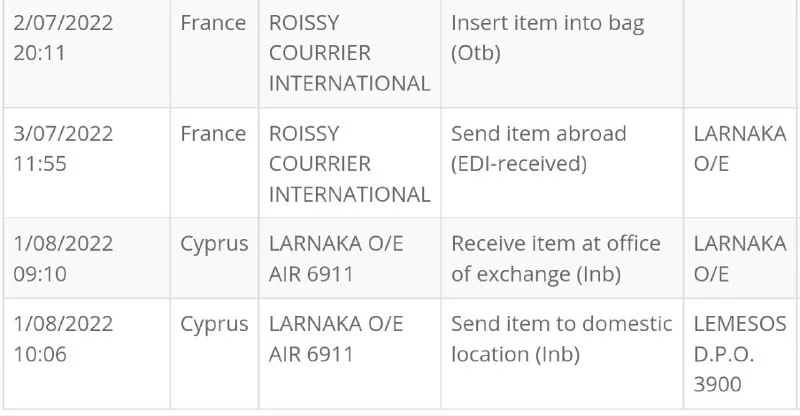This screenshot has height=416, width=800.
Task: Click the 'Send item abroad (EDI-received)' event
Action: (539, 148)
